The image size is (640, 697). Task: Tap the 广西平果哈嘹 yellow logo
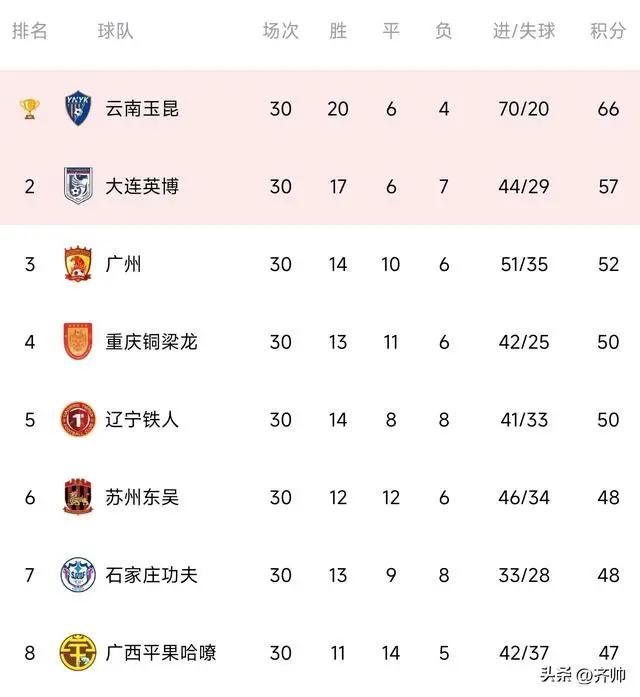78,653
